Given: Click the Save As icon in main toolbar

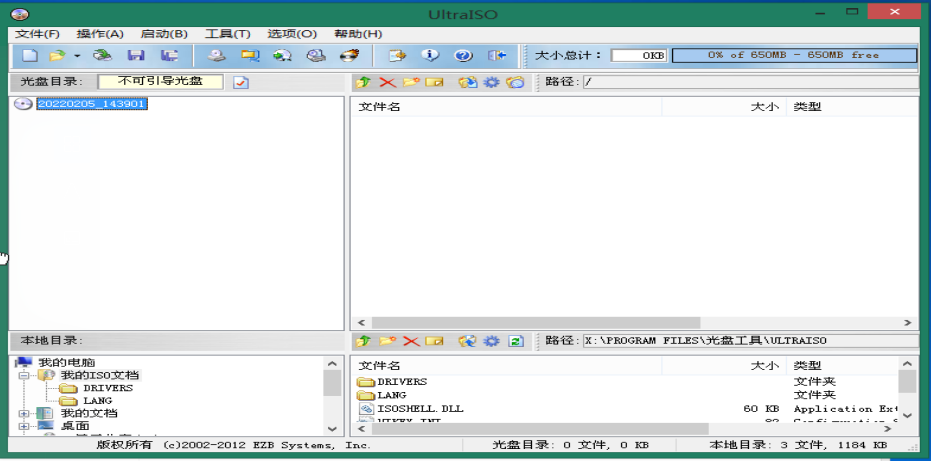Looking at the screenshot, I should click(x=169, y=56).
